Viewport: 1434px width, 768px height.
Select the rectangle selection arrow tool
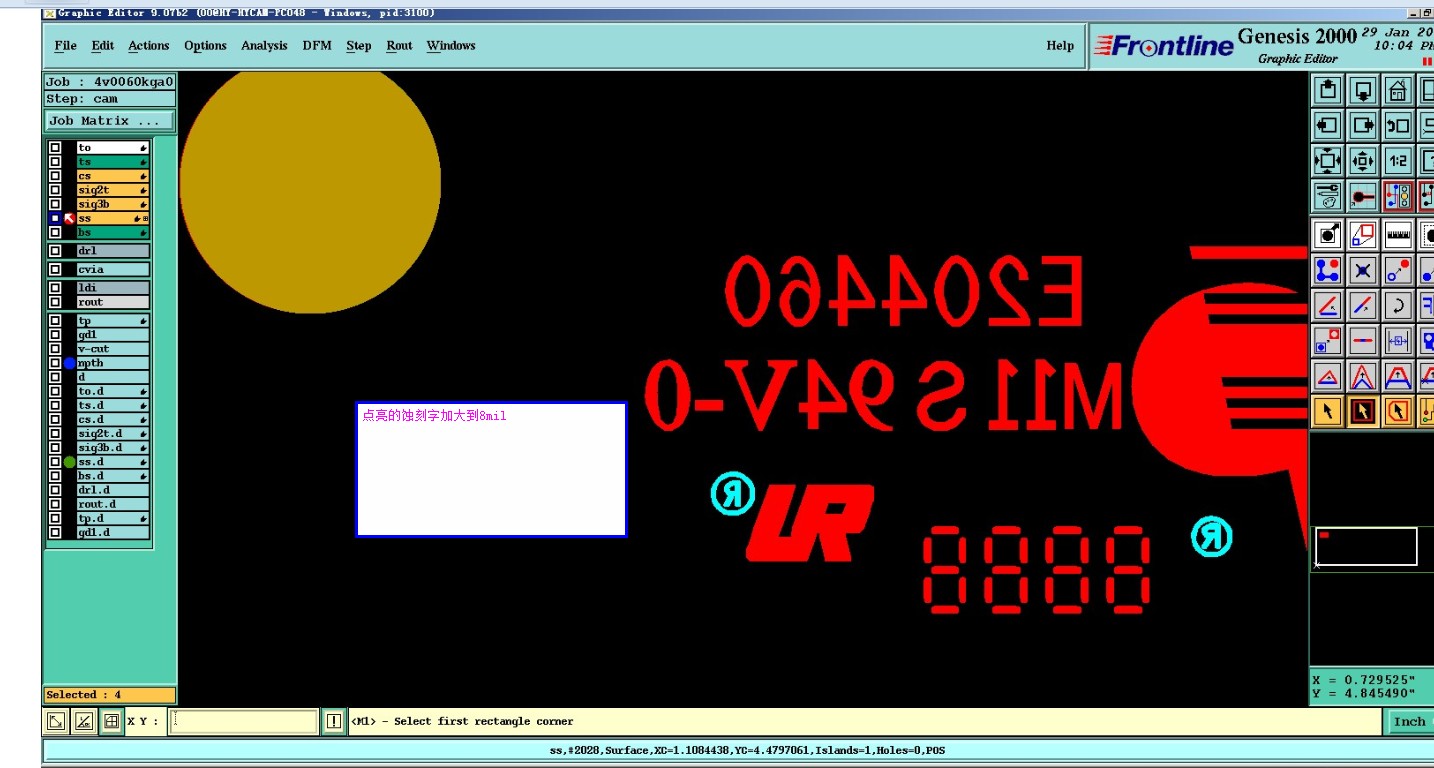tap(1363, 411)
